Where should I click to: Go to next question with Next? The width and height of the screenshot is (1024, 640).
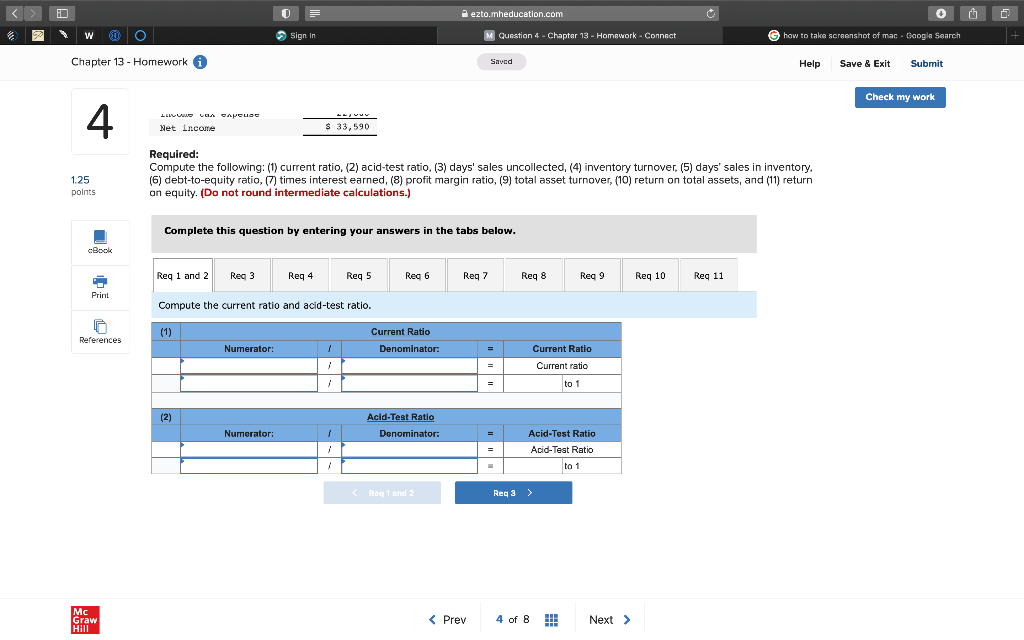(x=610, y=620)
